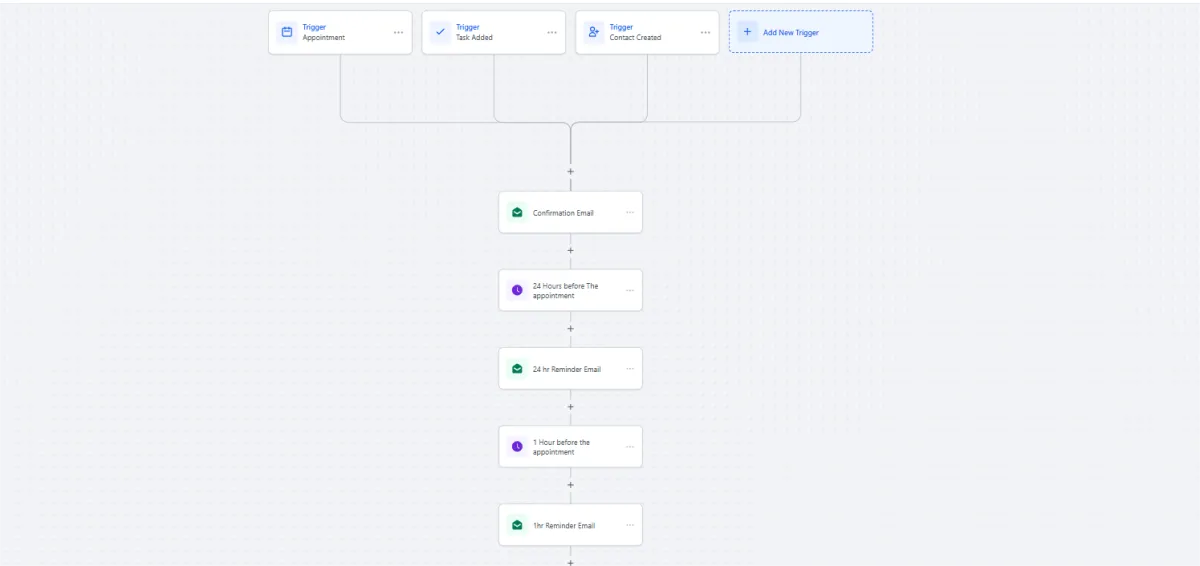This screenshot has height=566, width=1200.
Task: Click the Contact Created person icon
Action: [x=594, y=32]
